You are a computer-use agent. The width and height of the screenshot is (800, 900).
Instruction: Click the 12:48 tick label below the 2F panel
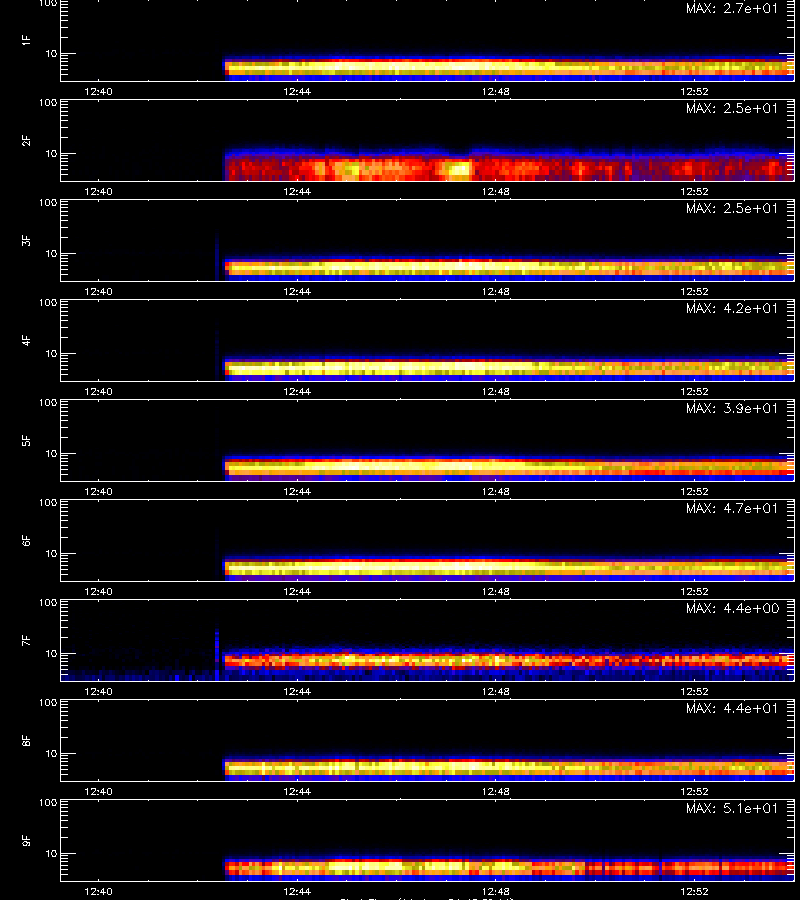(x=495, y=191)
